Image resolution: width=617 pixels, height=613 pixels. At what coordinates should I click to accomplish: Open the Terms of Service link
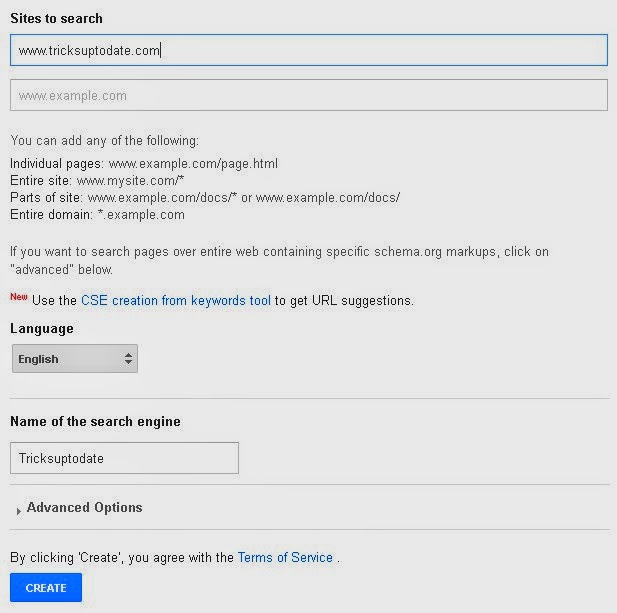285,558
